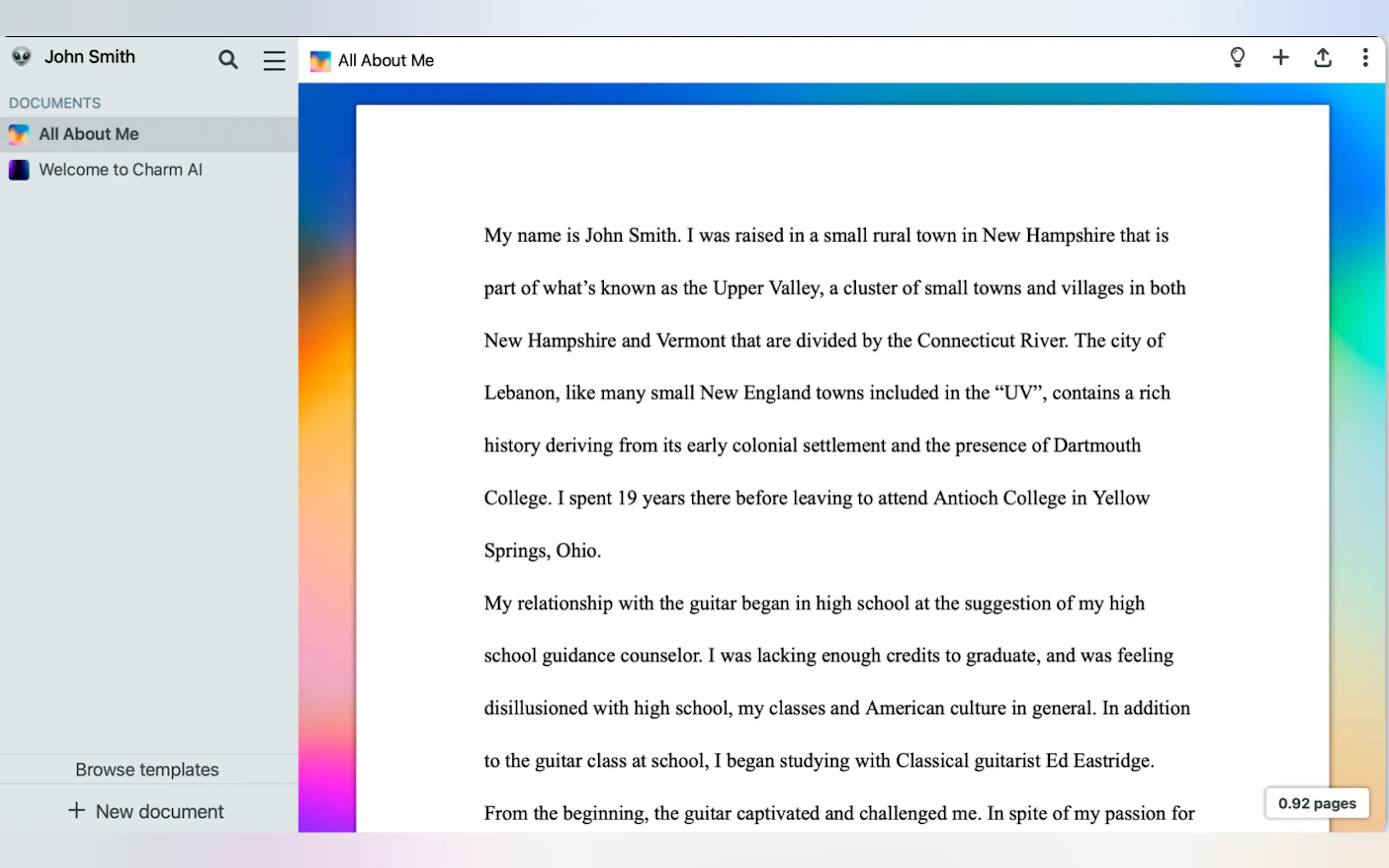1389x868 pixels.
Task: Click the DOCUMENTS section header
Action: 55,103
